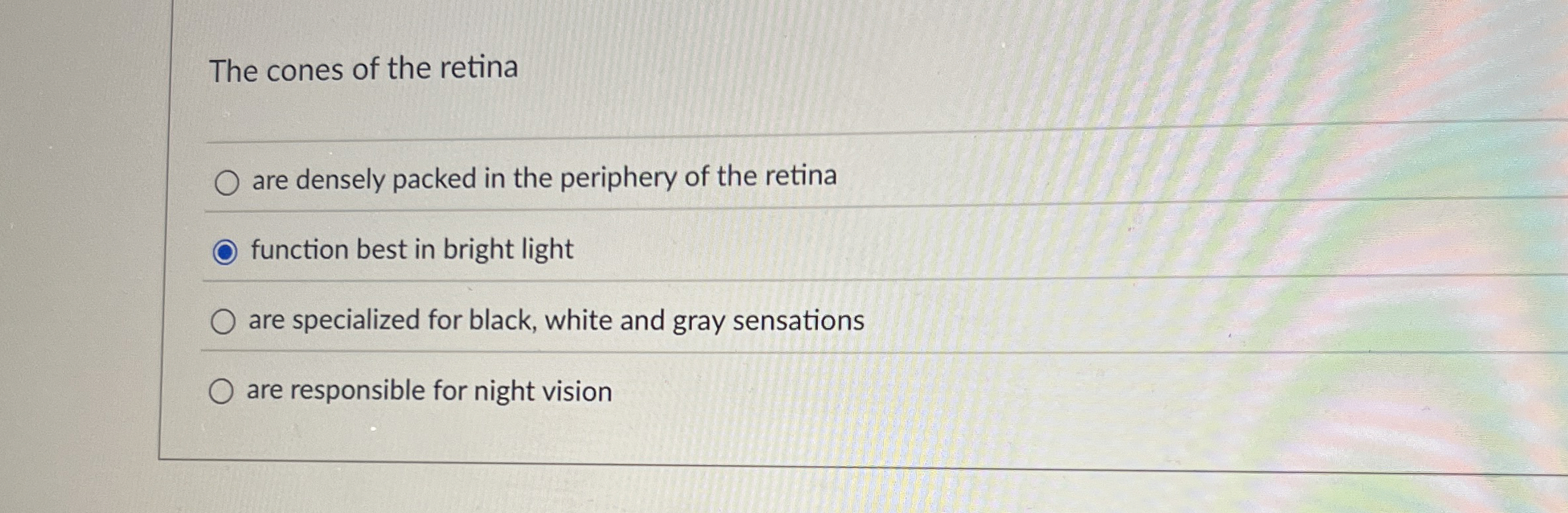Click the radio circle beside the third answer

[x=224, y=322]
